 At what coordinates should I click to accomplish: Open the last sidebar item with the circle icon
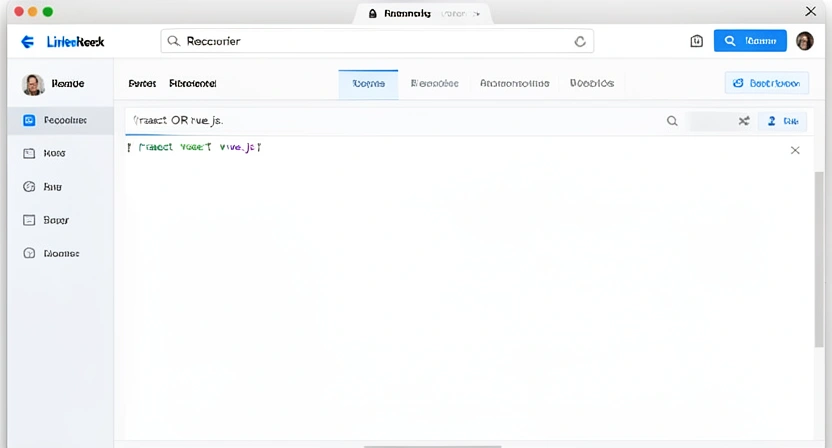56,254
